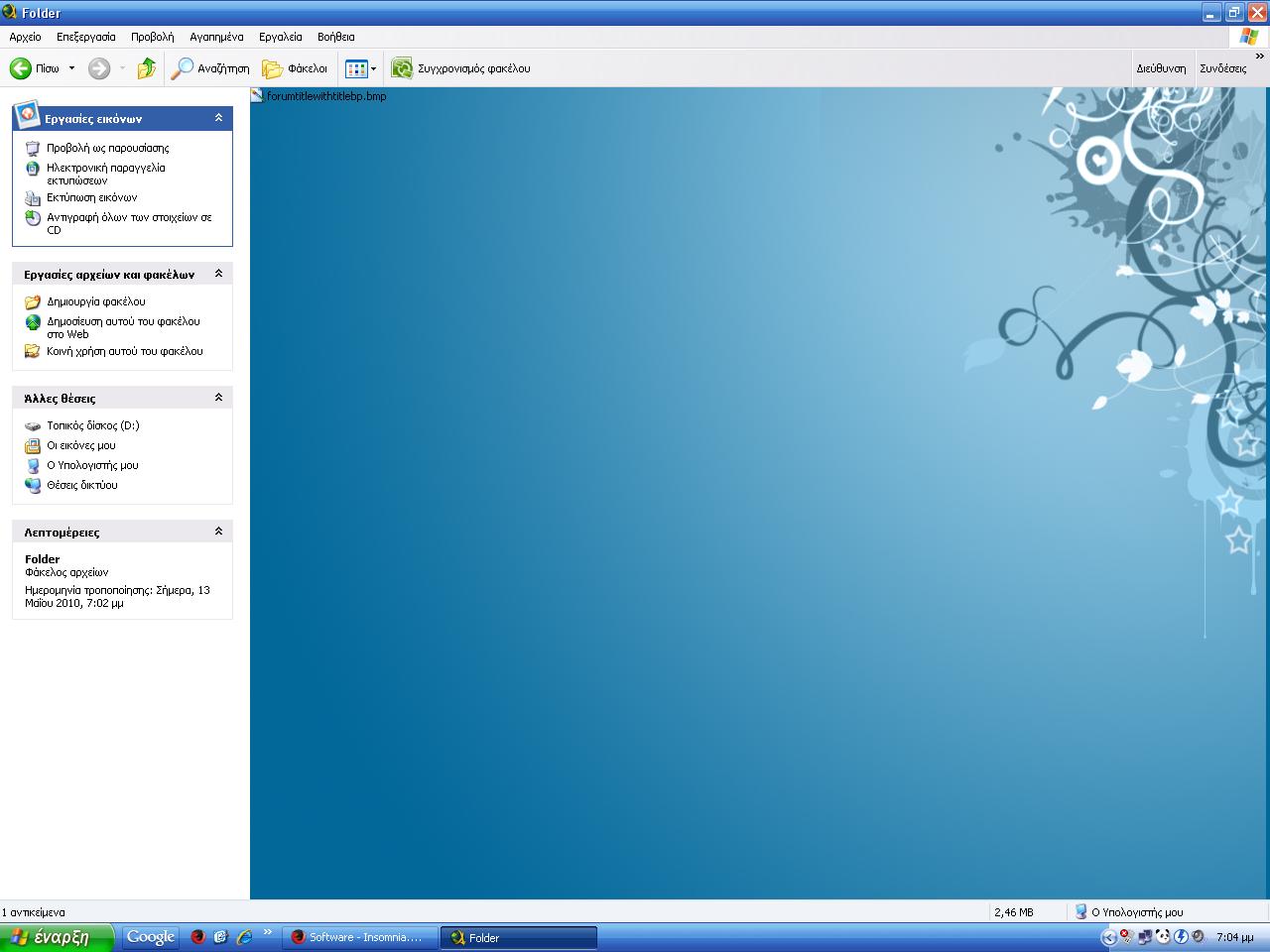Open Θέσεις δικτύου link
The width and height of the screenshot is (1270, 952).
82,485
